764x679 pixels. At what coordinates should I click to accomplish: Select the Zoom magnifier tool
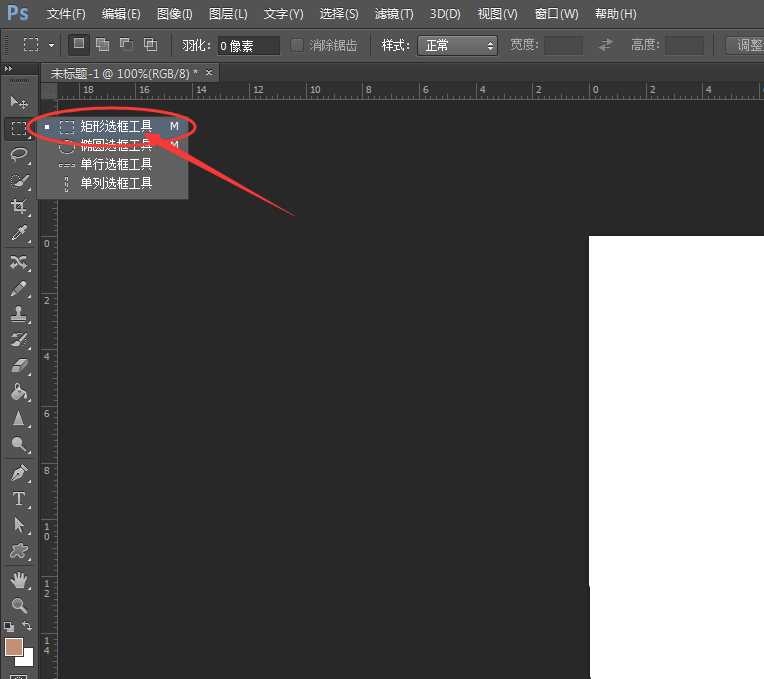click(19, 605)
